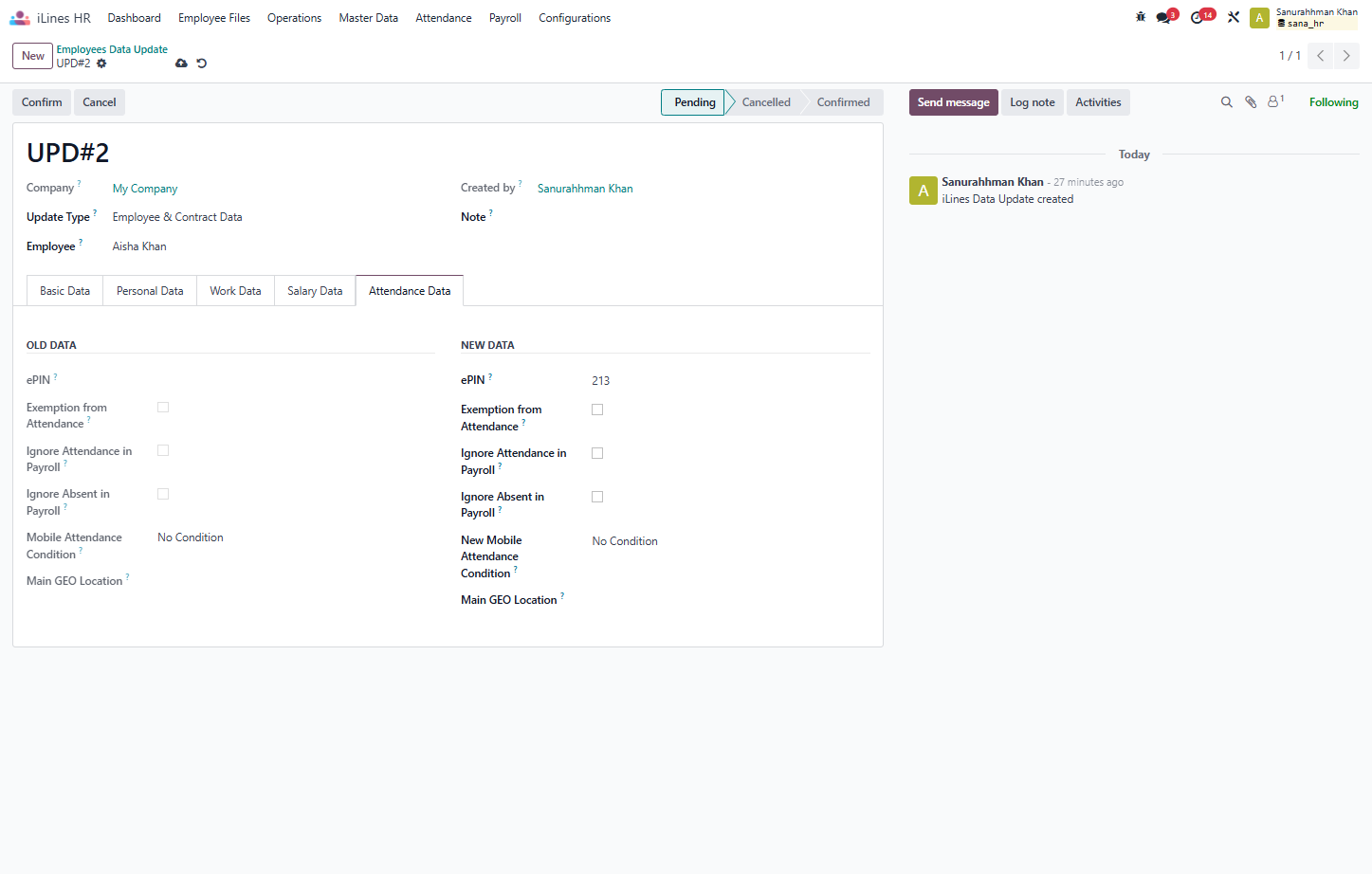Open the debug bug icon menu
This screenshot has width=1372, height=874.
click(1141, 17)
